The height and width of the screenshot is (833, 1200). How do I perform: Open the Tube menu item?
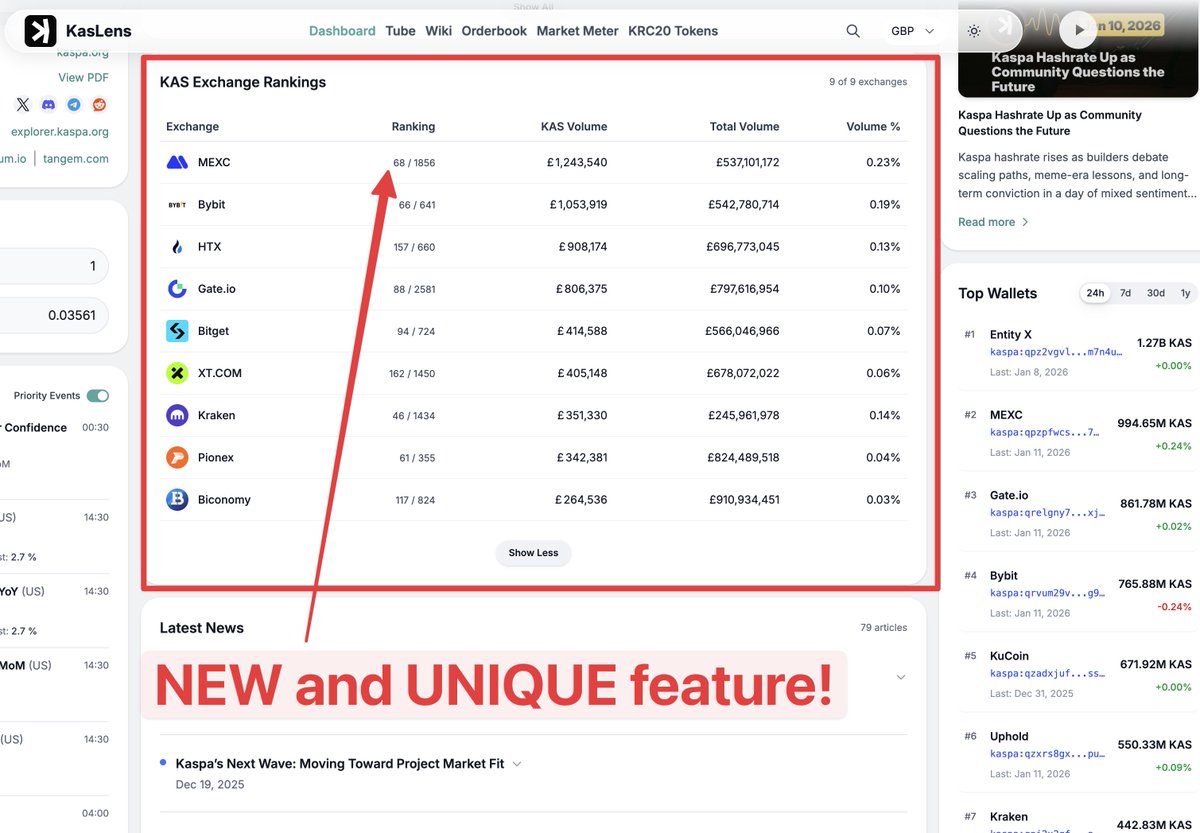click(401, 31)
